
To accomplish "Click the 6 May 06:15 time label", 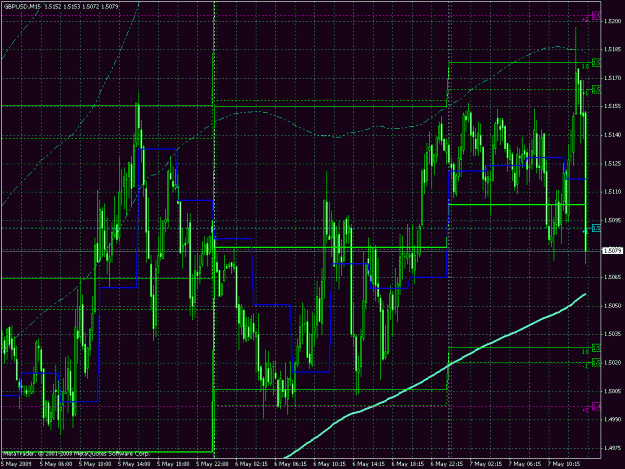I will [x=290, y=464].
